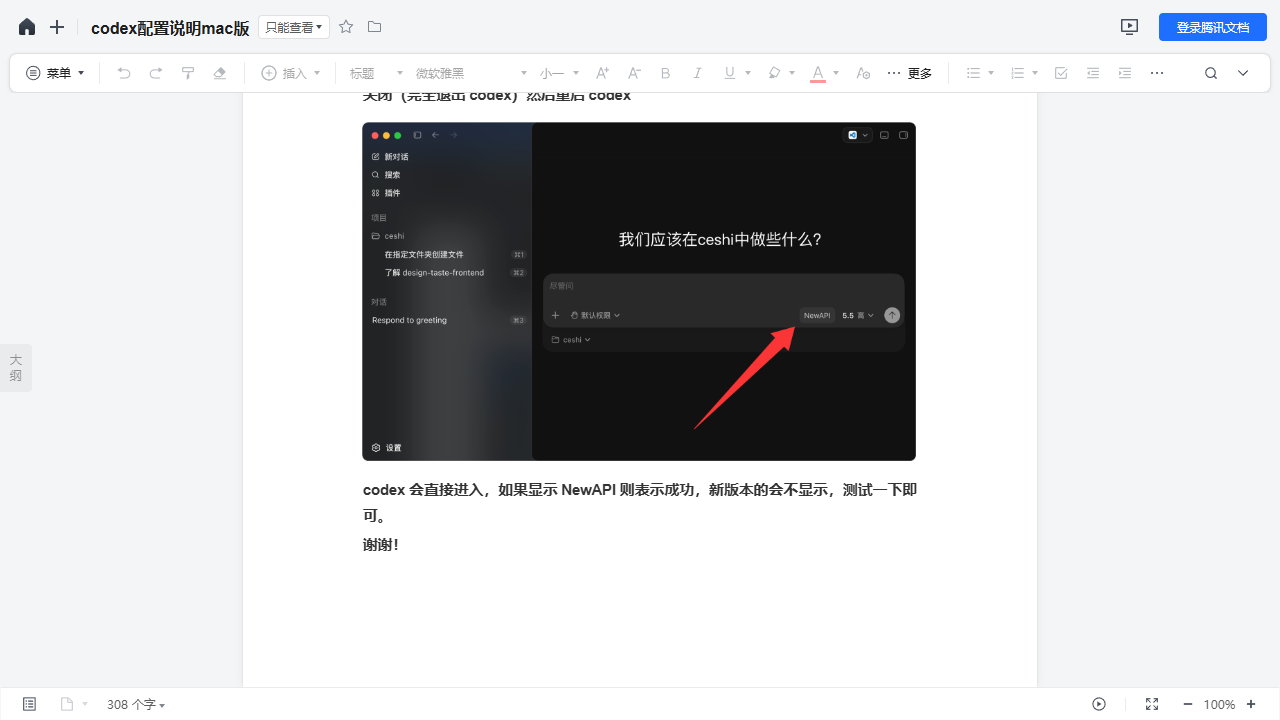Click the Undo arrow in toolbar
The image size is (1280, 720).
124,73
